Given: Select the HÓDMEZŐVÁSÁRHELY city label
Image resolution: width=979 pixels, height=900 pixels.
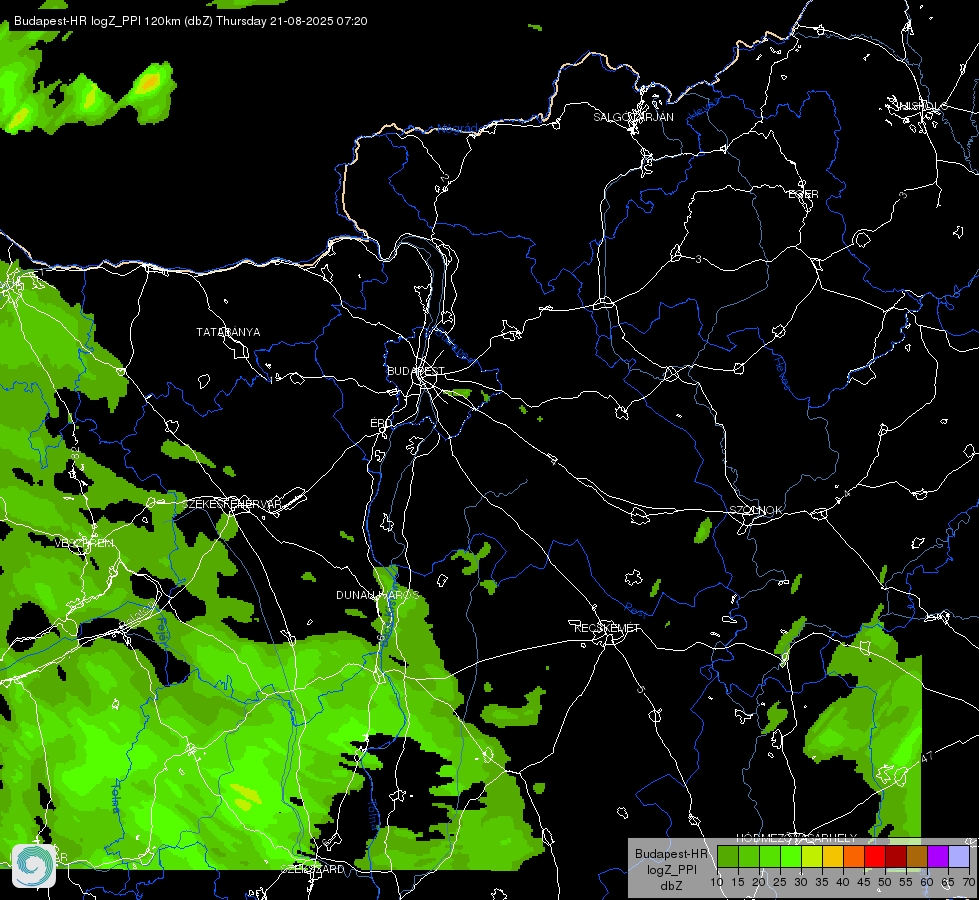Looking at the screenshot, I should (x=797, y=838).
